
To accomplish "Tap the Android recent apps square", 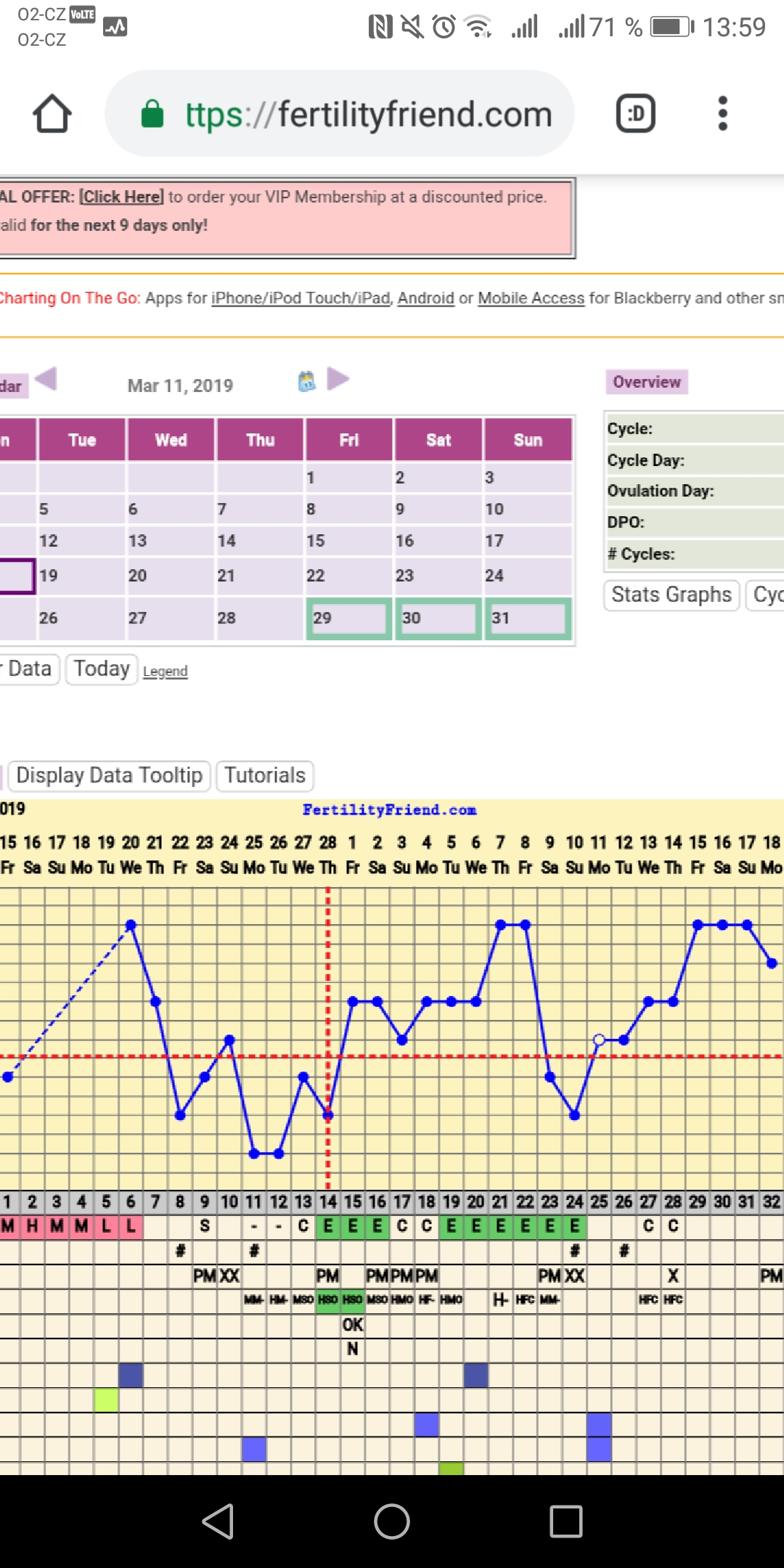I will point(565,1521).
